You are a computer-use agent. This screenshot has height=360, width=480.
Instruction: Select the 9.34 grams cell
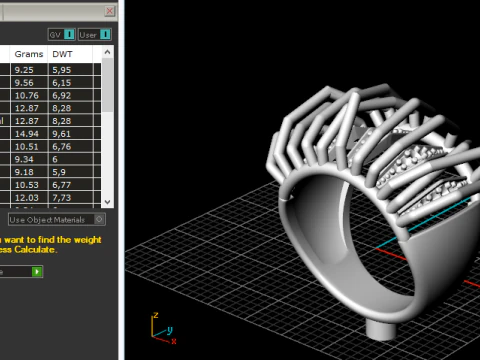coord(29,159)
